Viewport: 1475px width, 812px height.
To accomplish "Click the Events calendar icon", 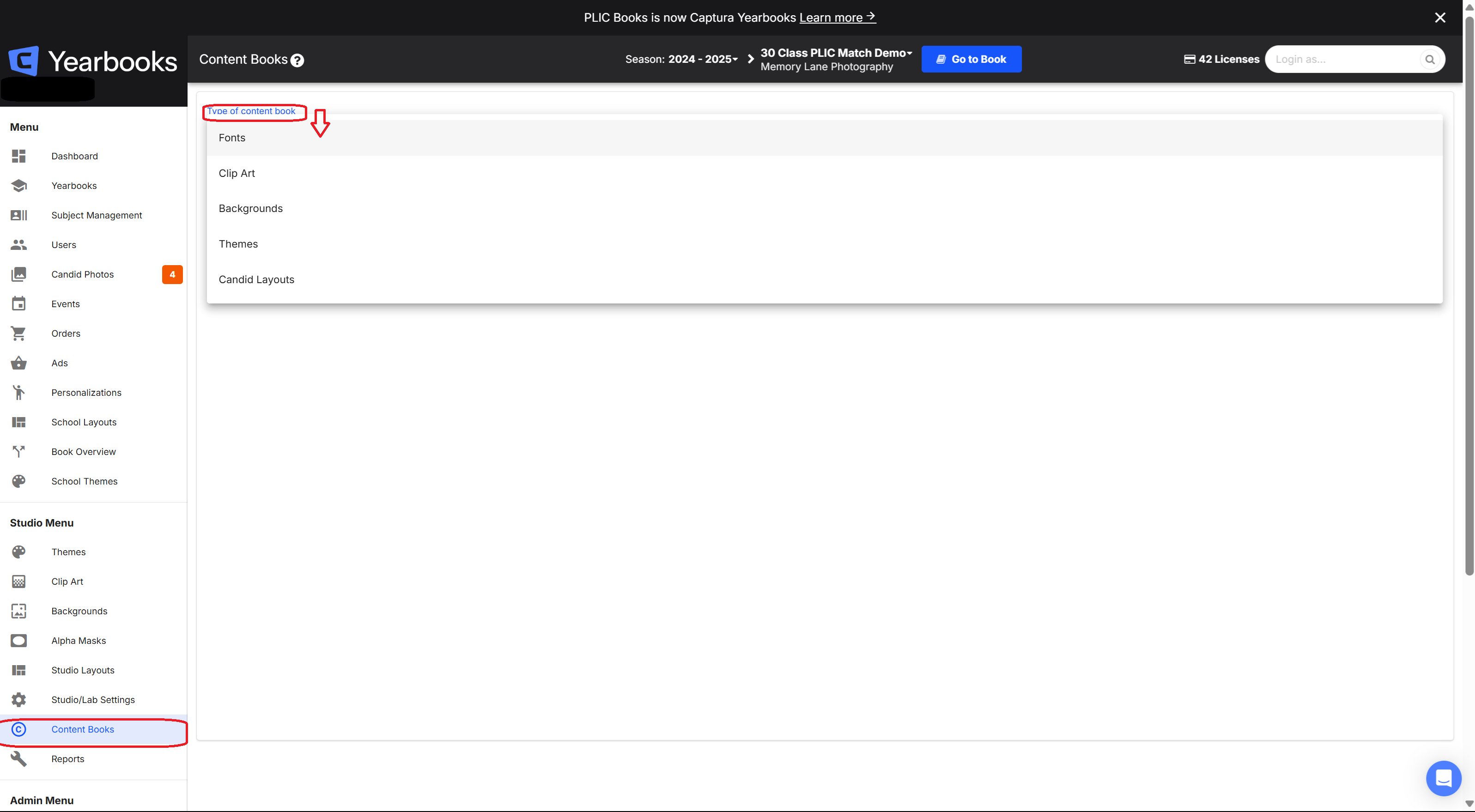I will 19,303.
